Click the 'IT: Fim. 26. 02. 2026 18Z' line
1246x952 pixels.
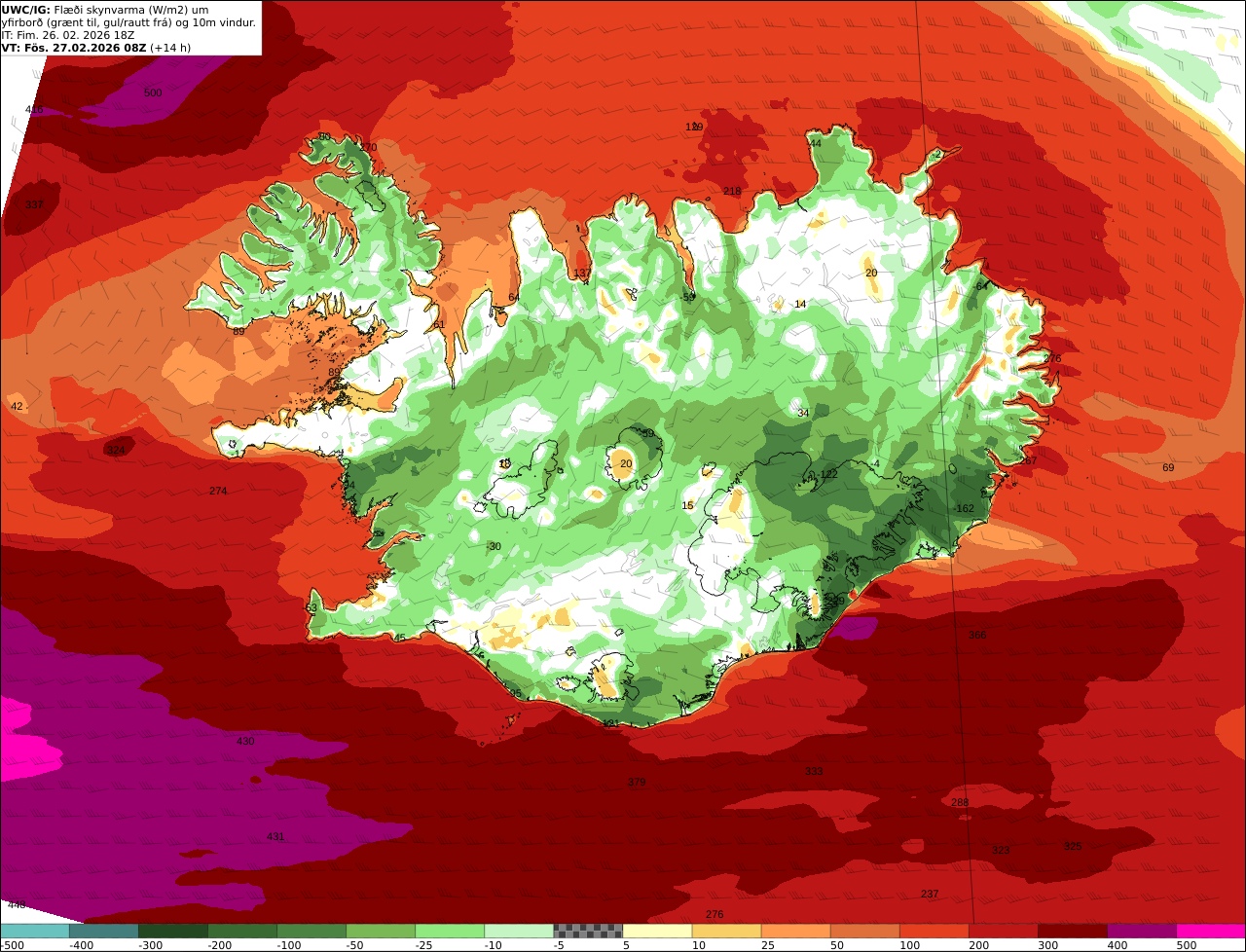point(68,34)
